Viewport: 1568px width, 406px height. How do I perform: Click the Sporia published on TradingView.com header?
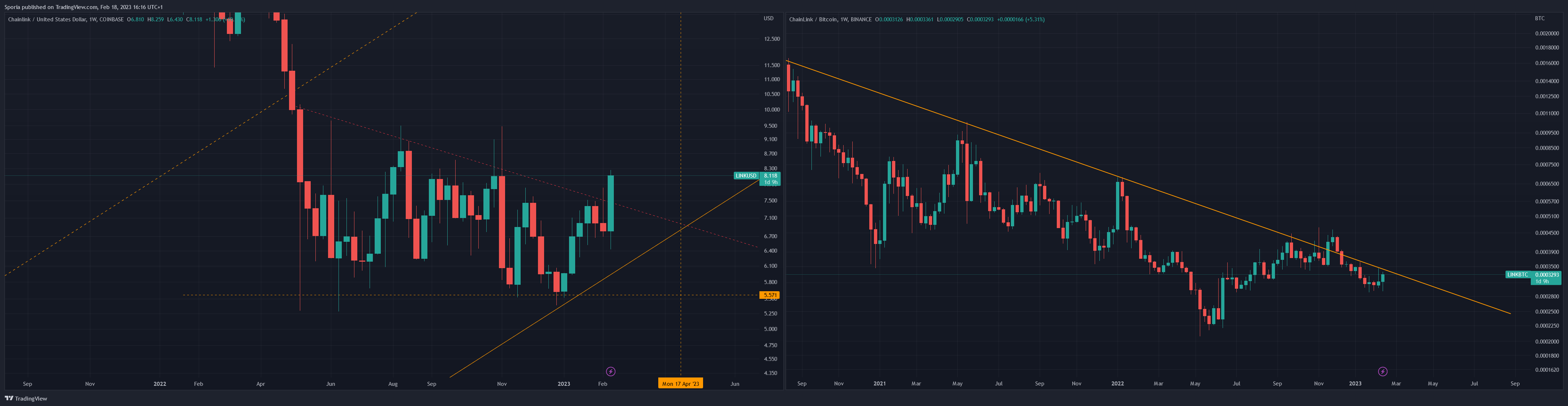coord(83,7)
